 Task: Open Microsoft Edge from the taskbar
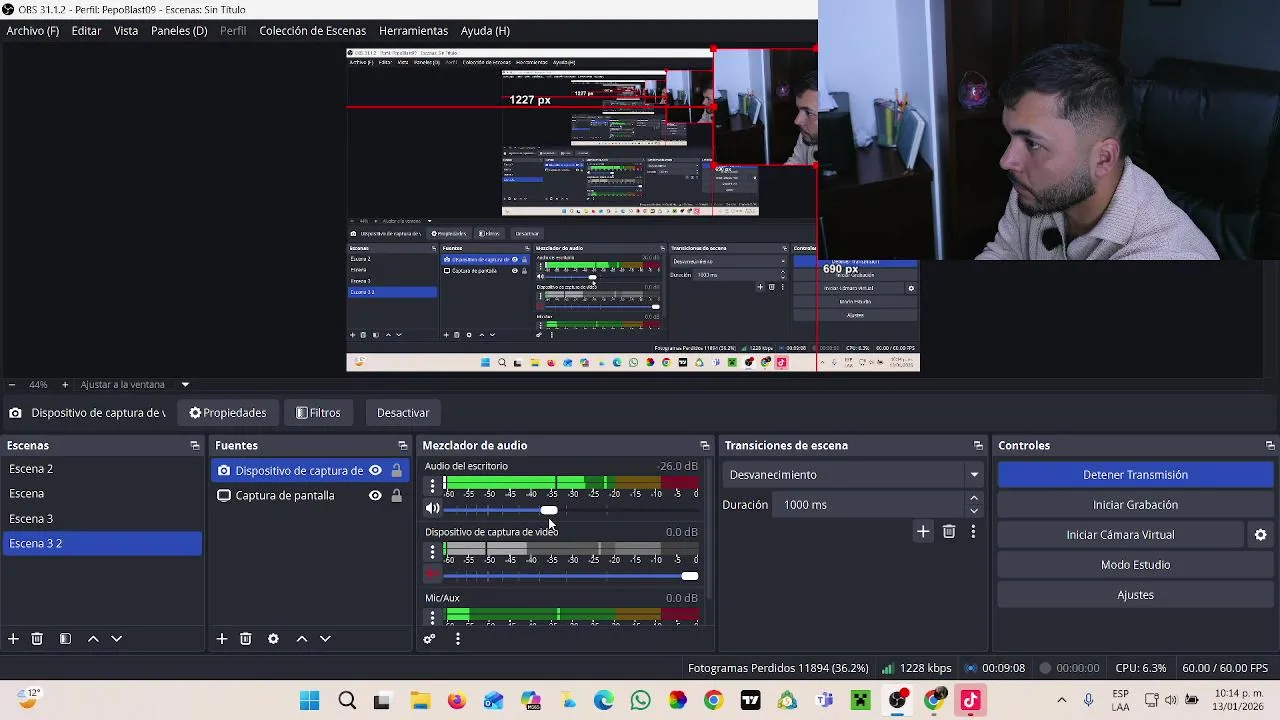tap(603, 700)
